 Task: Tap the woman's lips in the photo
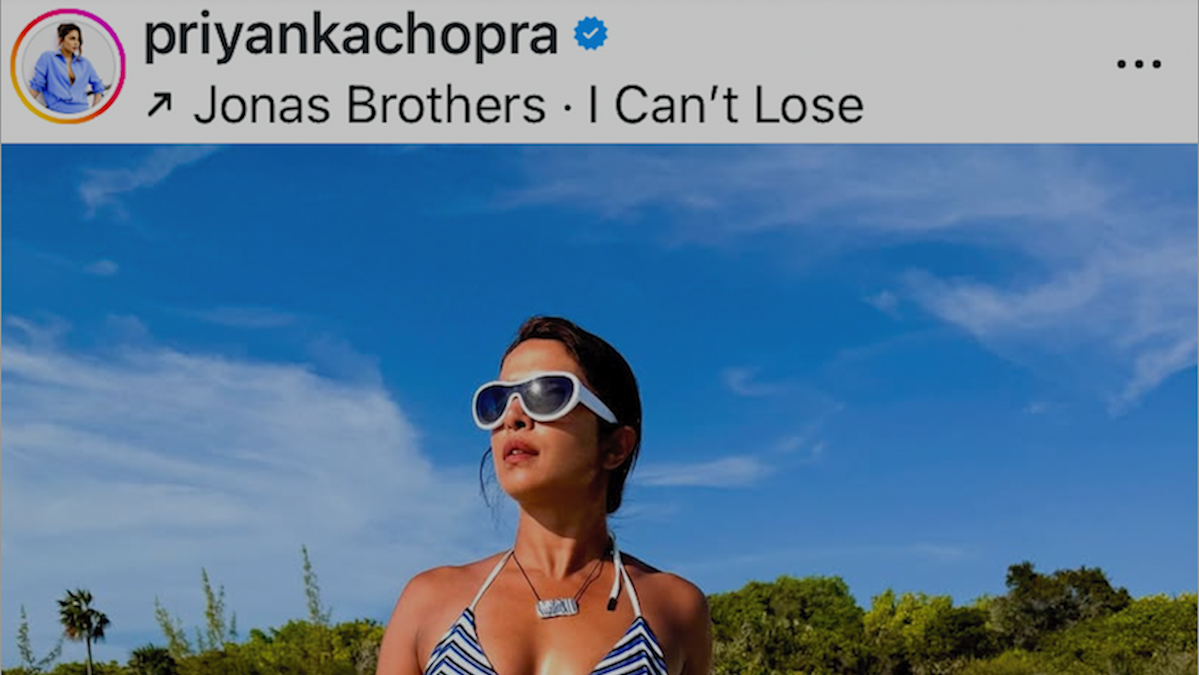(519, 450)
